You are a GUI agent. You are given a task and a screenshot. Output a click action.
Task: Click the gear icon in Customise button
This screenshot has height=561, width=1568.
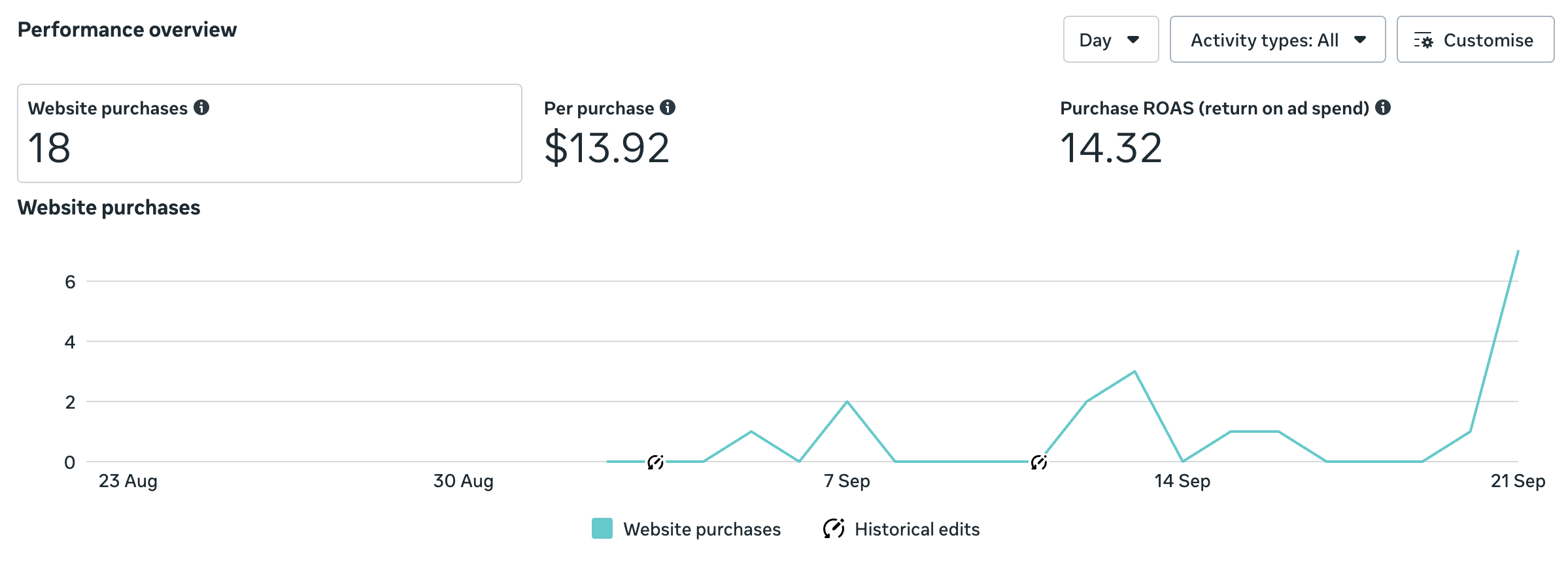click(1423, 41)
